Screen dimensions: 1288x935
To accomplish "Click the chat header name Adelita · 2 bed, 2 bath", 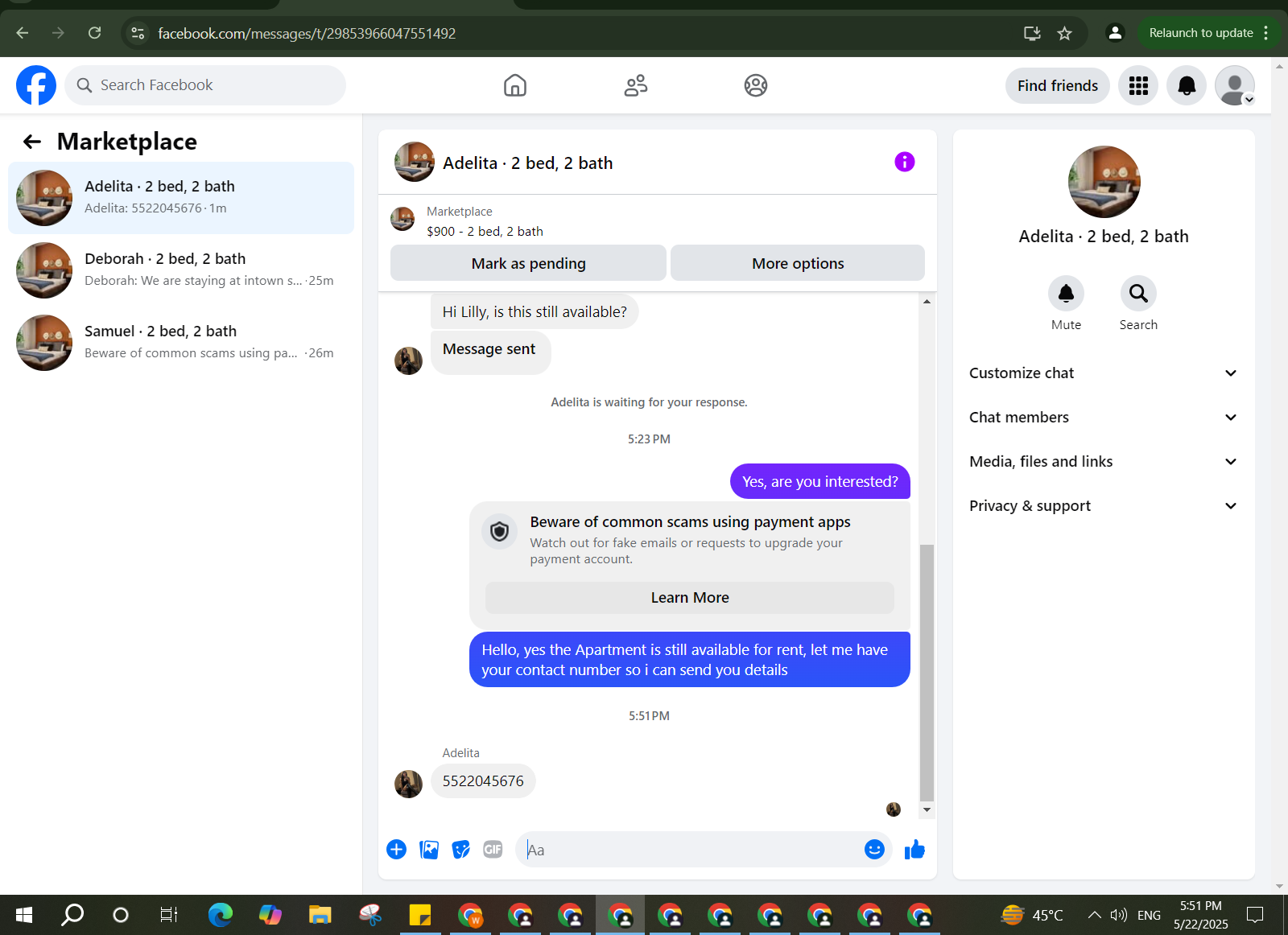I will coord(527,163).
